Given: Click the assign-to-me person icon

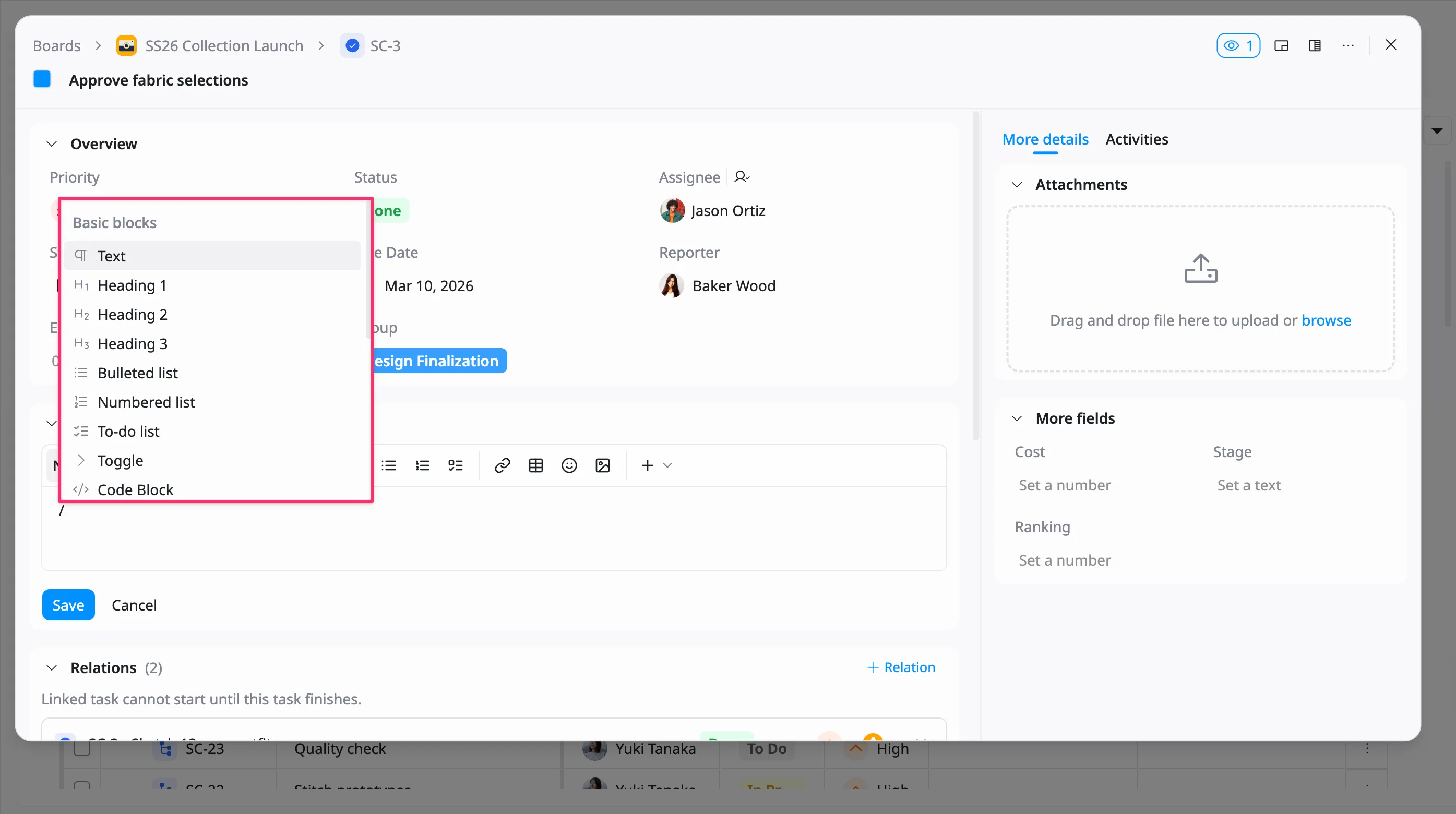Looking at the screenshot, I should pos(742,177).
